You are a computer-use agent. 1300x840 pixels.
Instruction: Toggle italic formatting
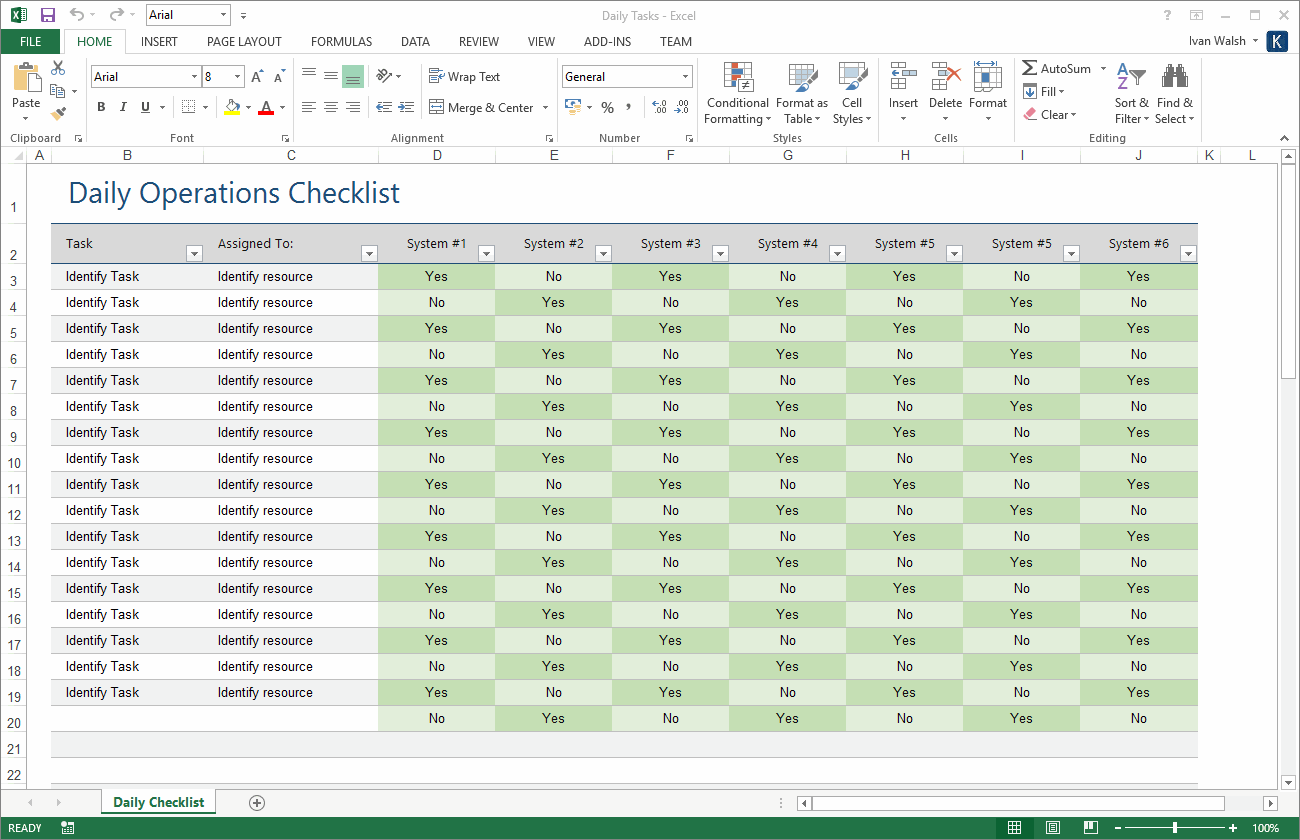122,105
